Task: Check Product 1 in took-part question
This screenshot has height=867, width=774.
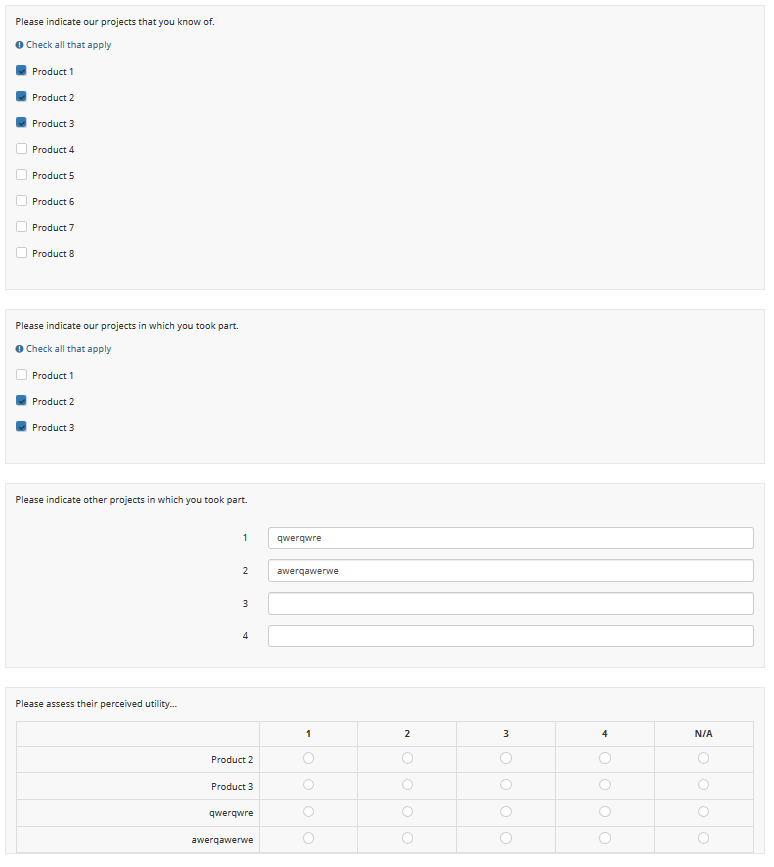Action: [x=22, y=375]
